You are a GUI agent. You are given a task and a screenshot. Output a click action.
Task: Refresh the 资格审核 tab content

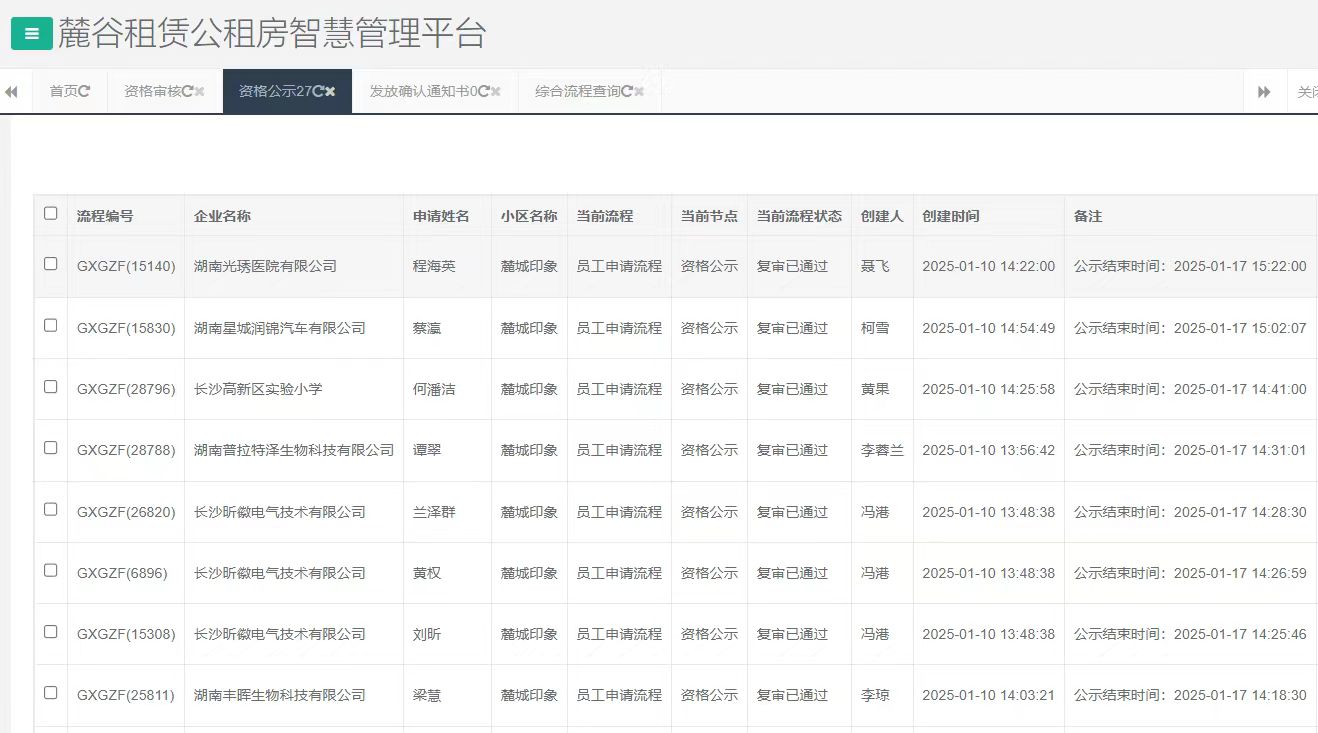pos(186,90)
